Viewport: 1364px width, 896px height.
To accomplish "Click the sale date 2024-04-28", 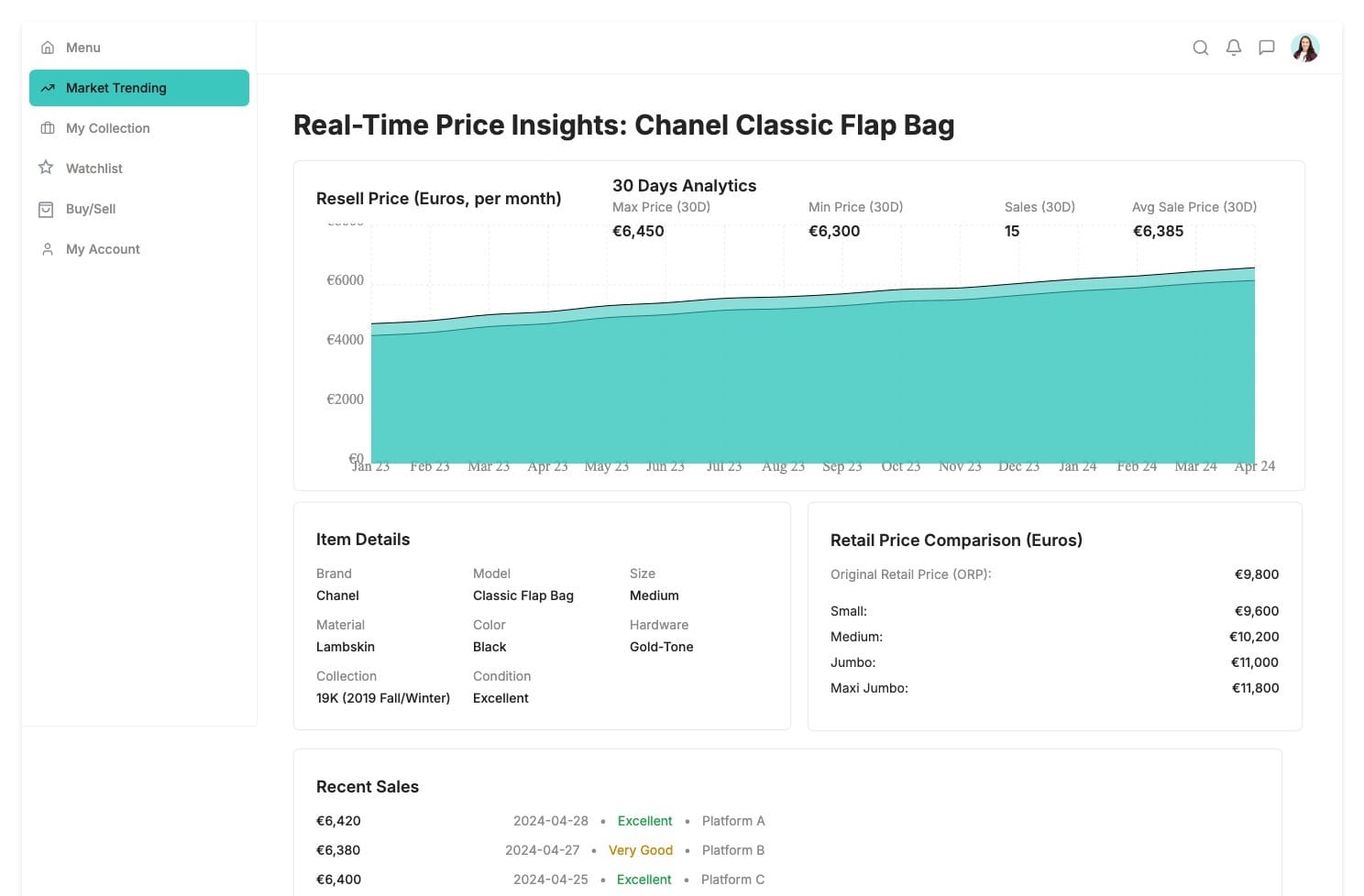I will [551, 821].
